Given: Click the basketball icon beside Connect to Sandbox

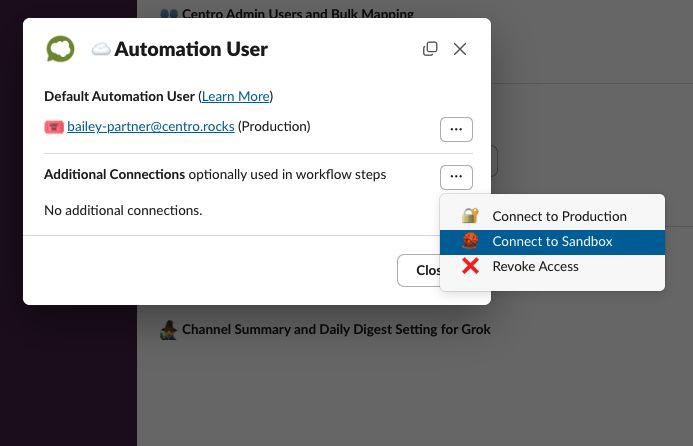Looking at the screenshot, I should 470,241.
